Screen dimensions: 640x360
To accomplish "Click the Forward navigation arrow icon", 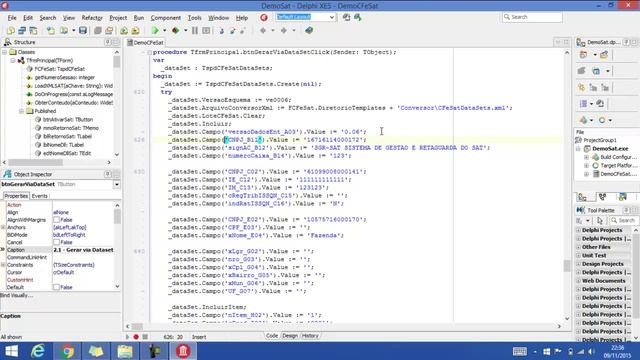I will tap(283, 31).
